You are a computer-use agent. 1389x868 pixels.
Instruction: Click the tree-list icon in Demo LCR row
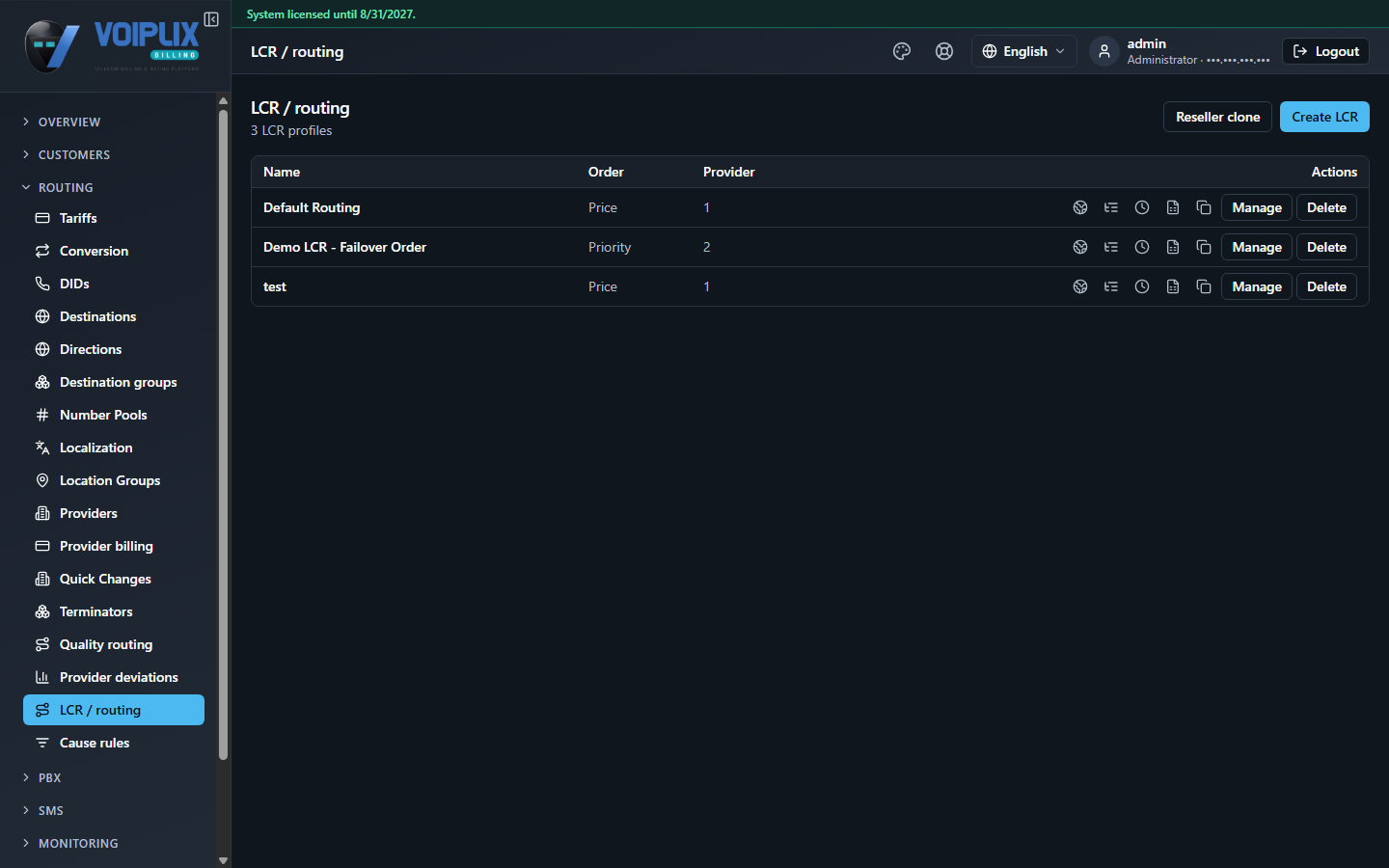click(1111, 247)
